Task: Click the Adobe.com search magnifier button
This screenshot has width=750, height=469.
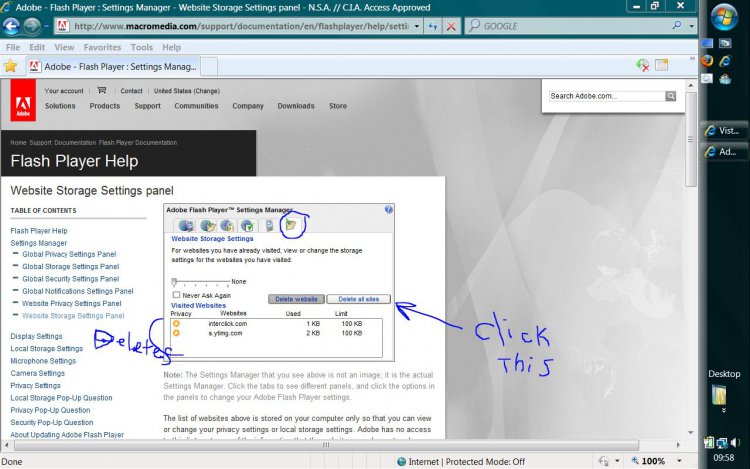Action: (x=671, y=96)
